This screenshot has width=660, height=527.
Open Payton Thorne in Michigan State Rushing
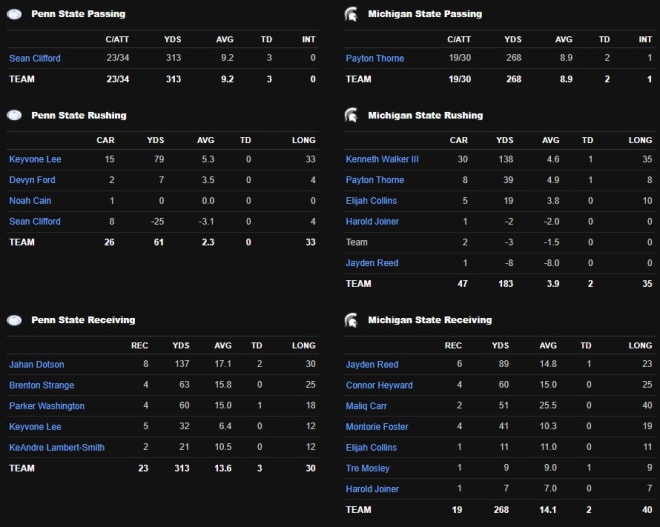375,180
